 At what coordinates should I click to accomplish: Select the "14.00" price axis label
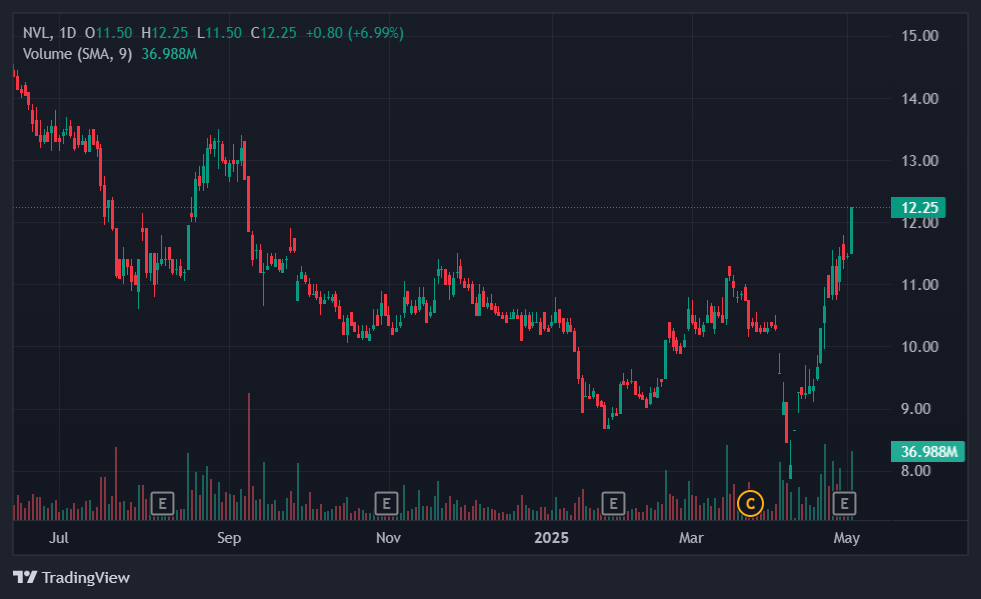click(x=920, y=98)
